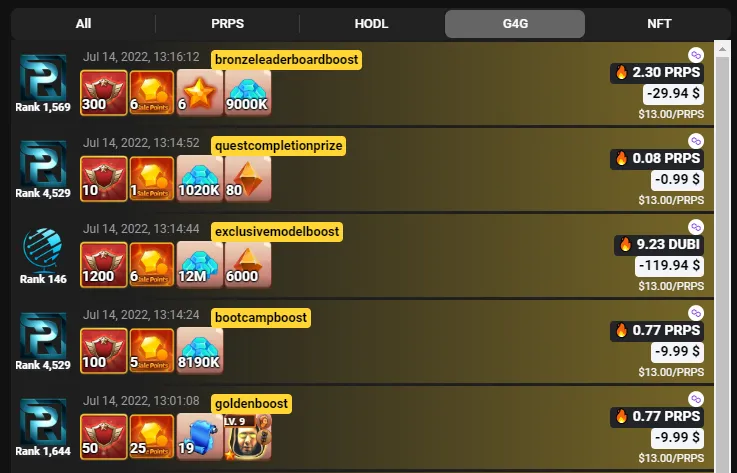
Task: Click the scrollbar up arrow
Action: pos(722,49)
